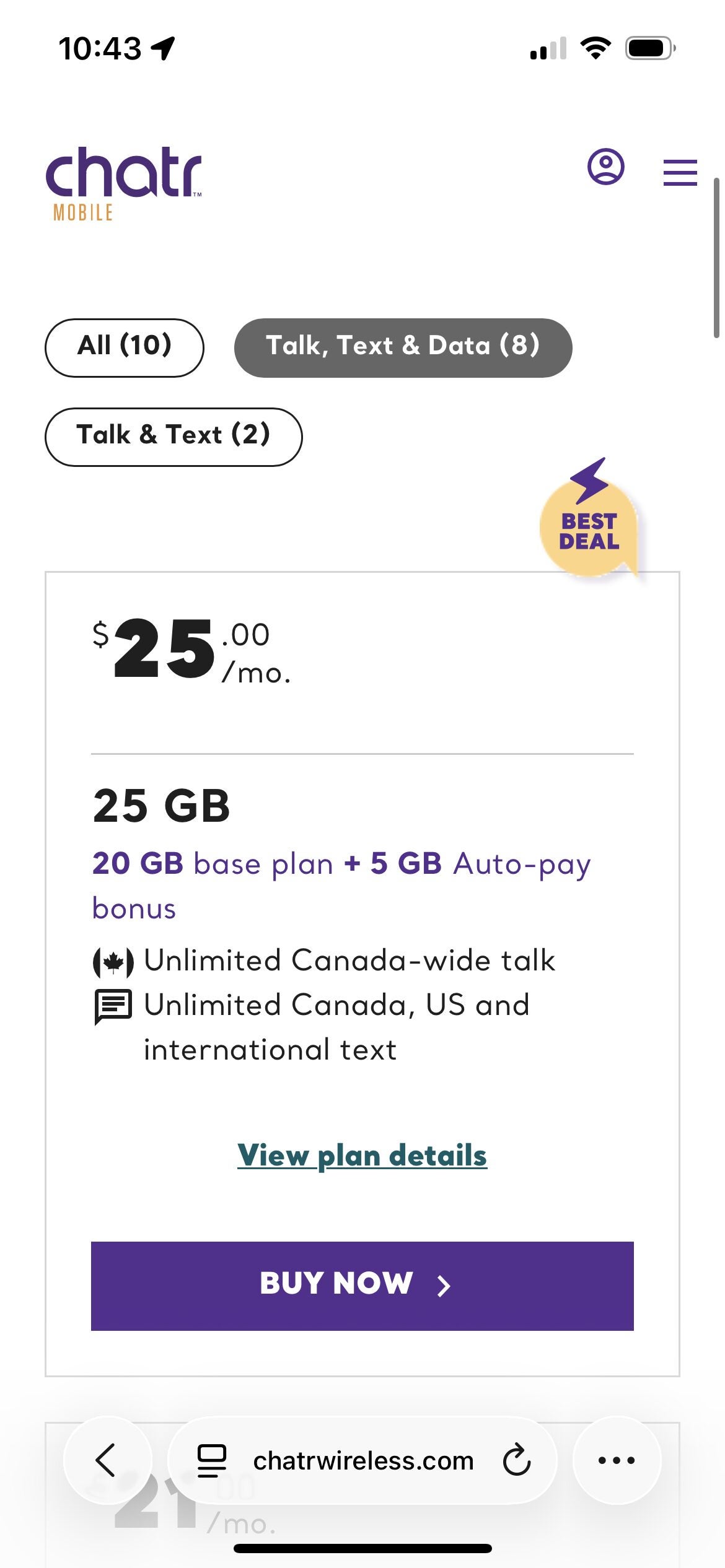Image resolution: width=725 pixels, height=1568 pixels.
Task: Open the account profile icon
Action: coord(605,167)
